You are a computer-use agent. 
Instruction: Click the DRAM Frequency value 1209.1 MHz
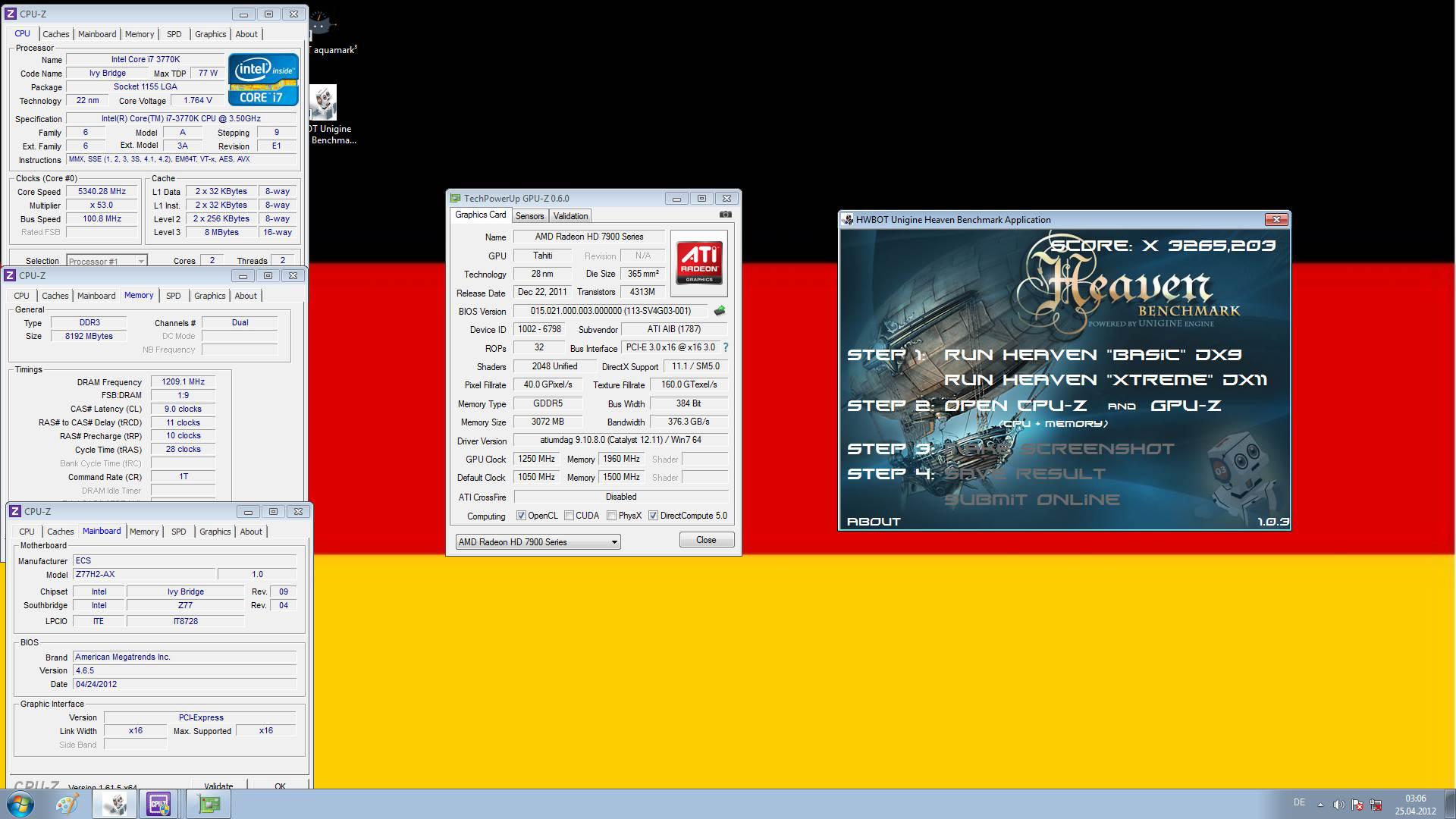coord(183,381)
